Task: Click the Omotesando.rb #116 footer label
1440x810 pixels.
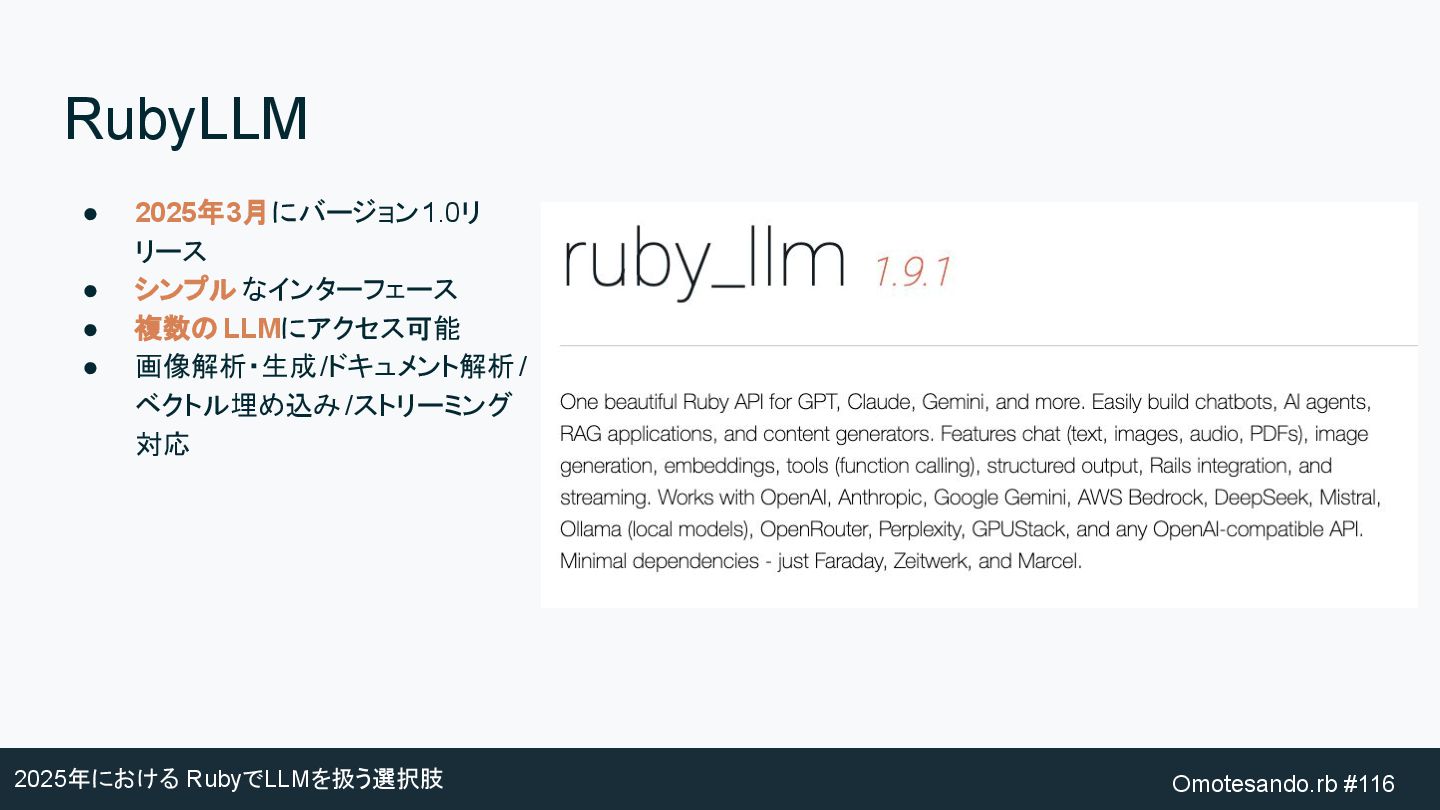Action: coord(1283,783)
